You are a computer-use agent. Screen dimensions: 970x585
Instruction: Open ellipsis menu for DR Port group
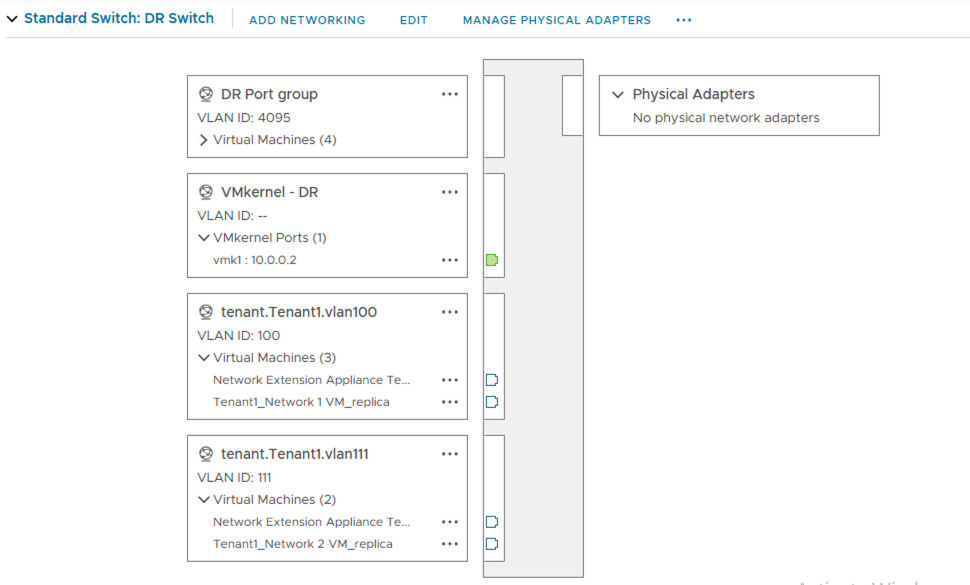pyautogui.click(x=449, y=94)
